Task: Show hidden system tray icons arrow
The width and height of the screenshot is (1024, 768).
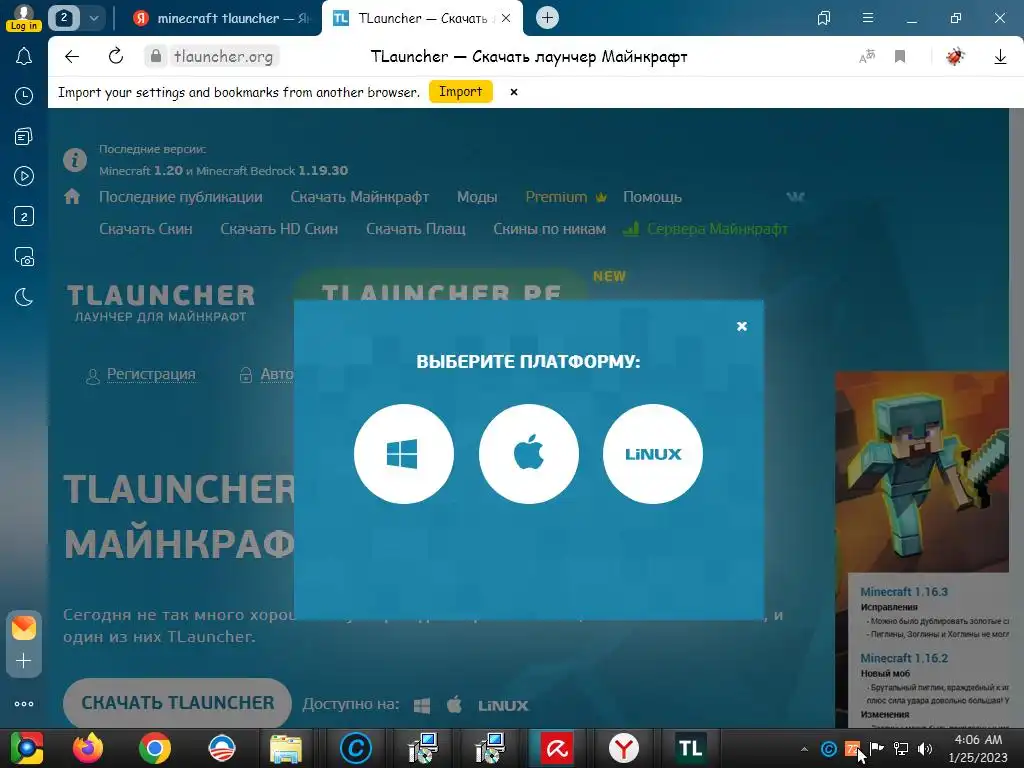Action: coord(805,749)
